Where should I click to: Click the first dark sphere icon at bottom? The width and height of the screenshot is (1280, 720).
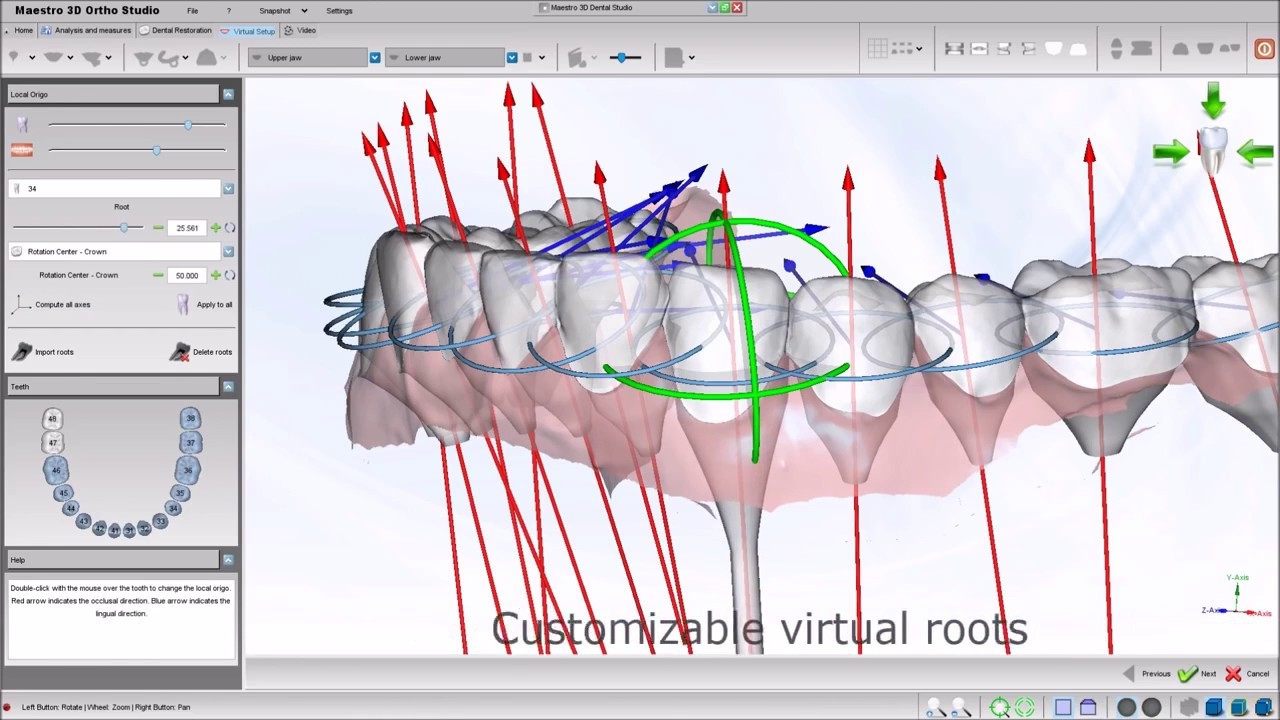(x=1126, y=708)
